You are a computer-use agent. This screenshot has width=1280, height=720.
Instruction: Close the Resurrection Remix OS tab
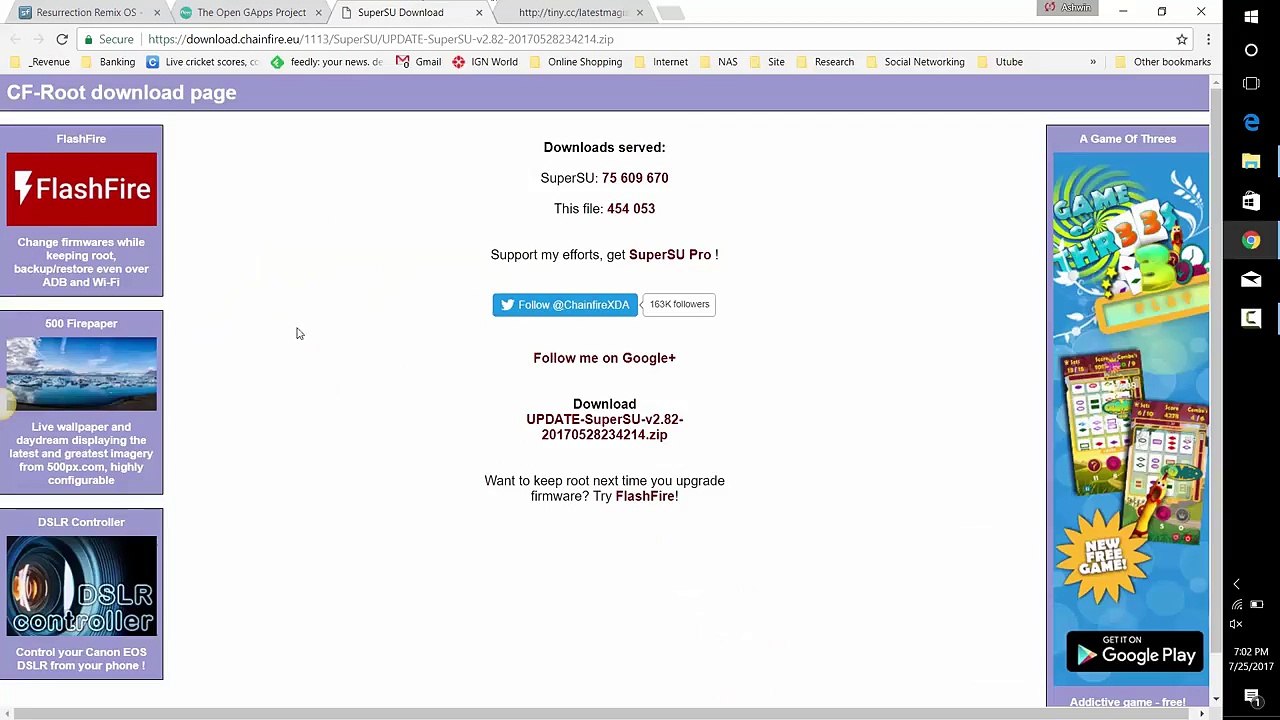pos(157,13)
